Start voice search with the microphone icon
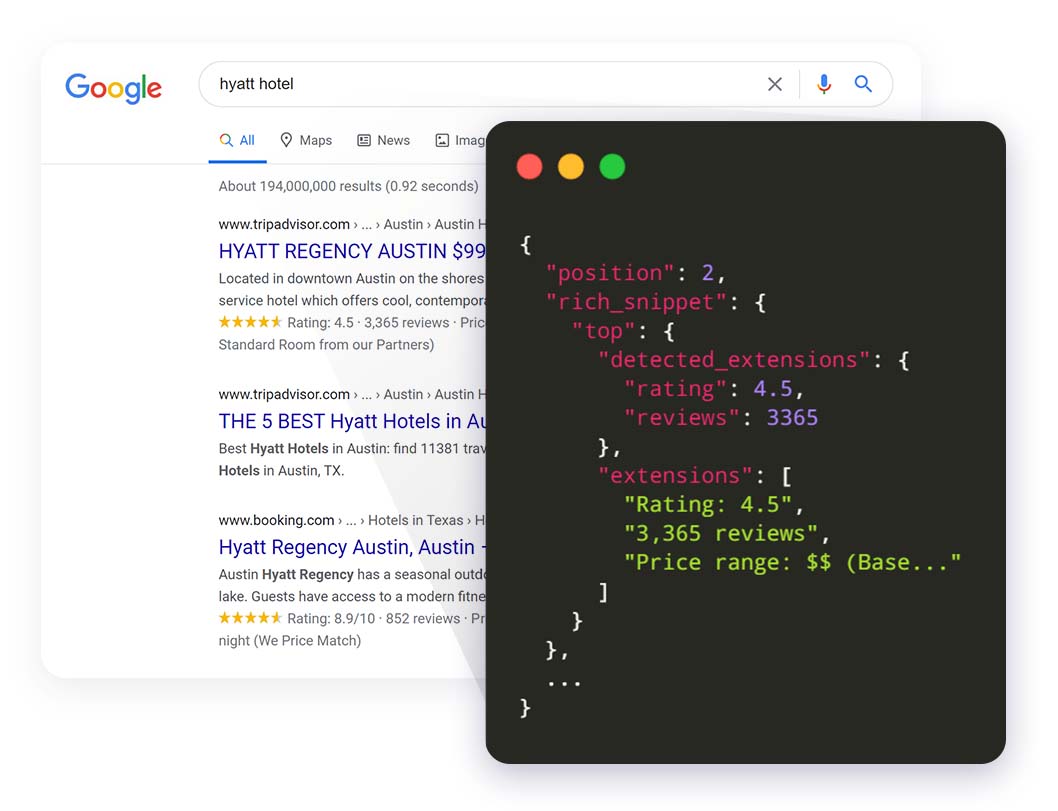 [823, 85]
